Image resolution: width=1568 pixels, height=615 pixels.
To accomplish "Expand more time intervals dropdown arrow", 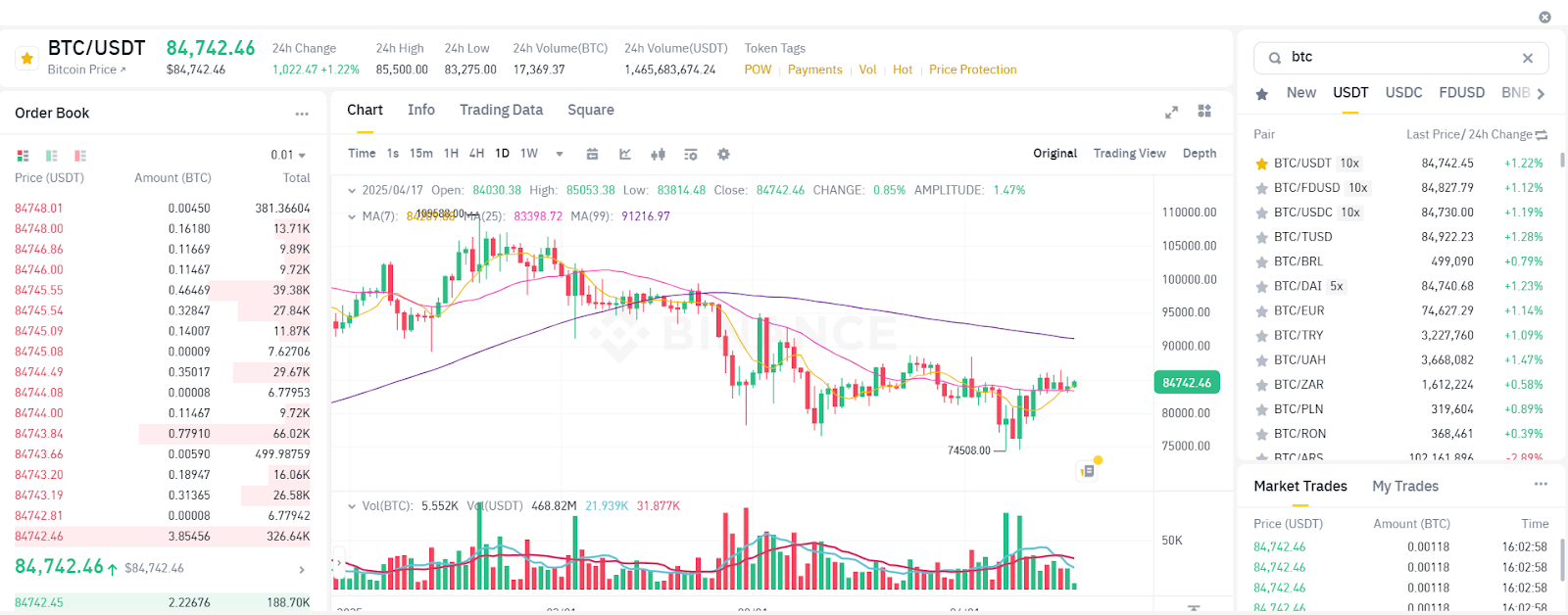I will [560, 154].
